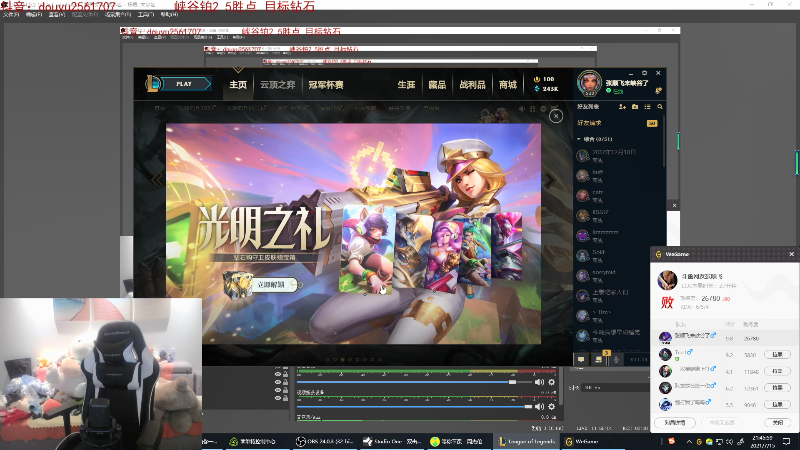
Task: Select friend 上单吧家人们
Action: [x=618, y=295]
